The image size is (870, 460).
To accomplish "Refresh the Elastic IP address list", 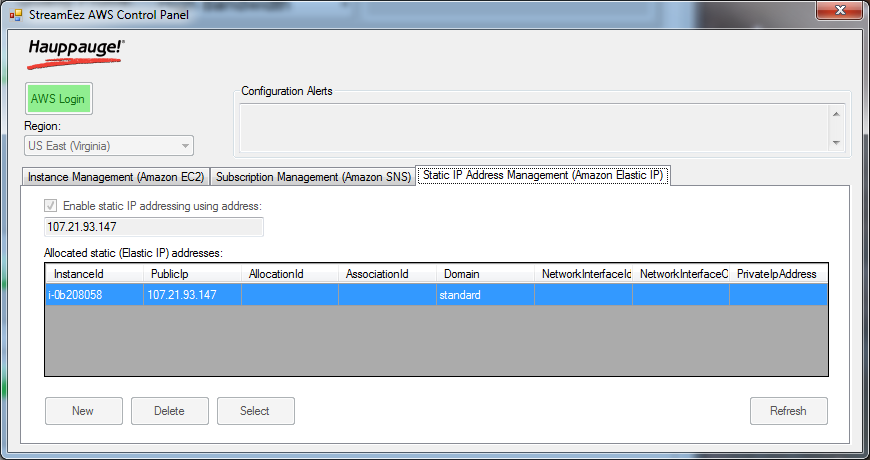I will pos(788,411).
